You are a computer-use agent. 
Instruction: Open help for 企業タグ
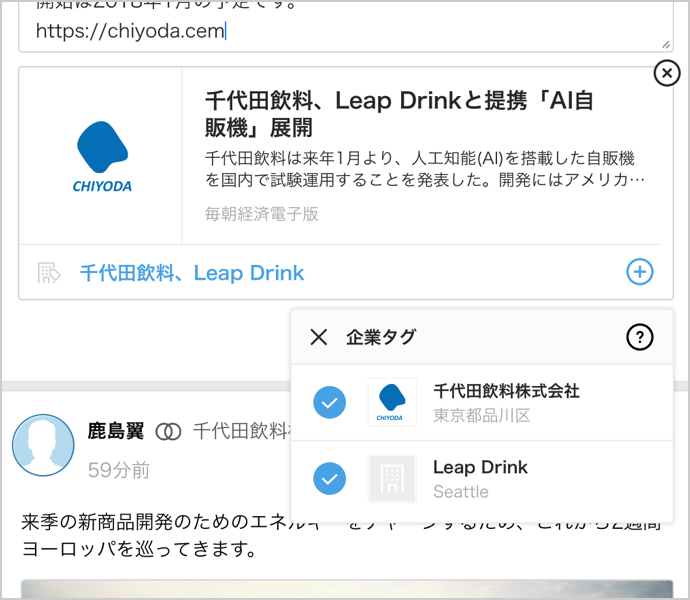tap(639, 337)
